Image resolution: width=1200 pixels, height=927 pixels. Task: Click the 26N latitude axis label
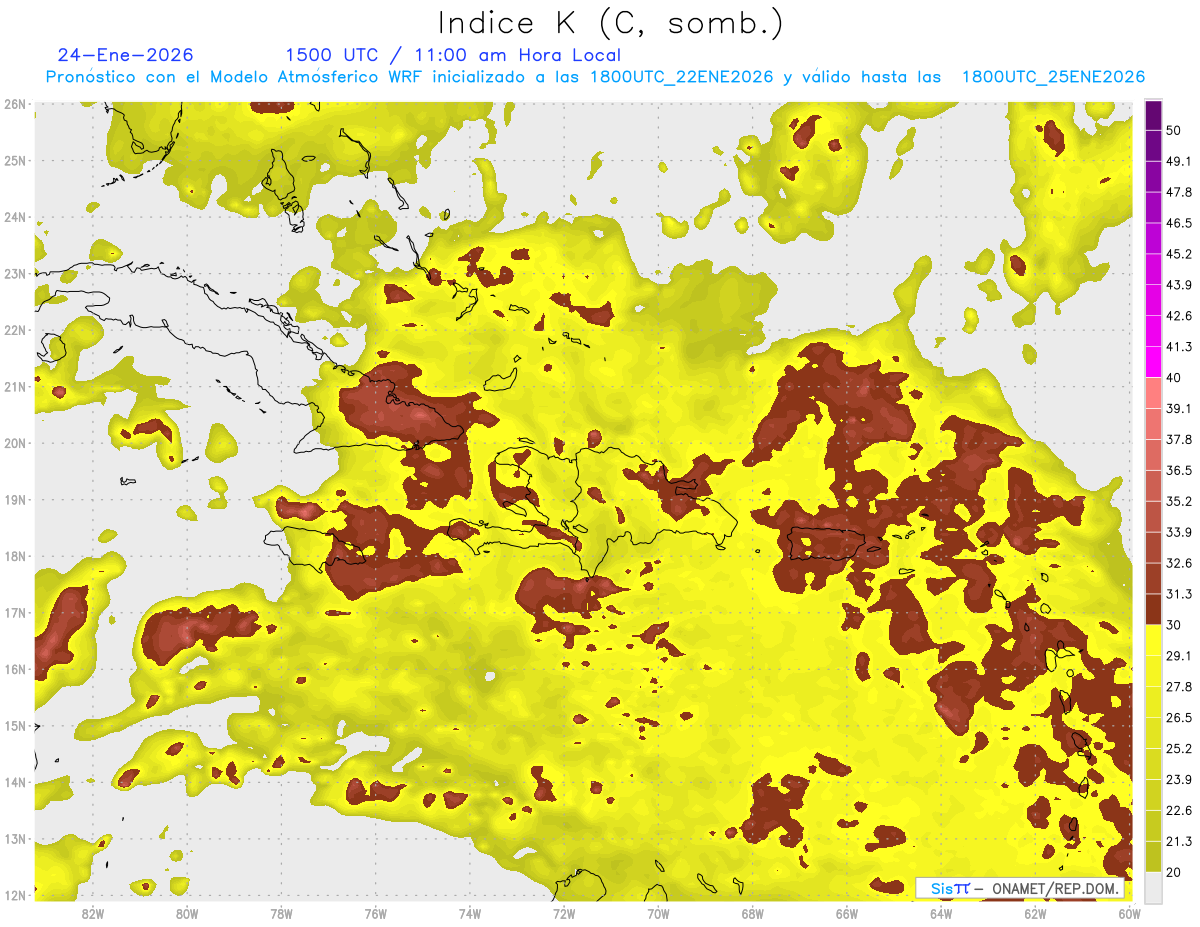click(x=15, y=104)
